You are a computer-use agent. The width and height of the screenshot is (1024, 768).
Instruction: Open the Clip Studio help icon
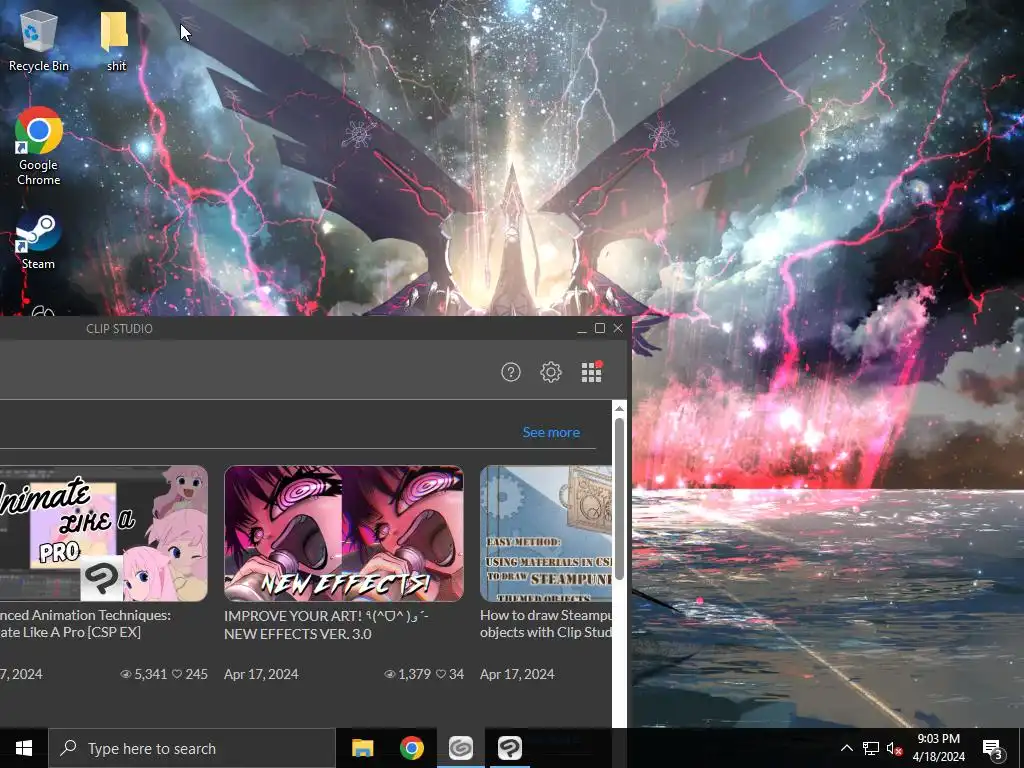(x=511, y=372)
